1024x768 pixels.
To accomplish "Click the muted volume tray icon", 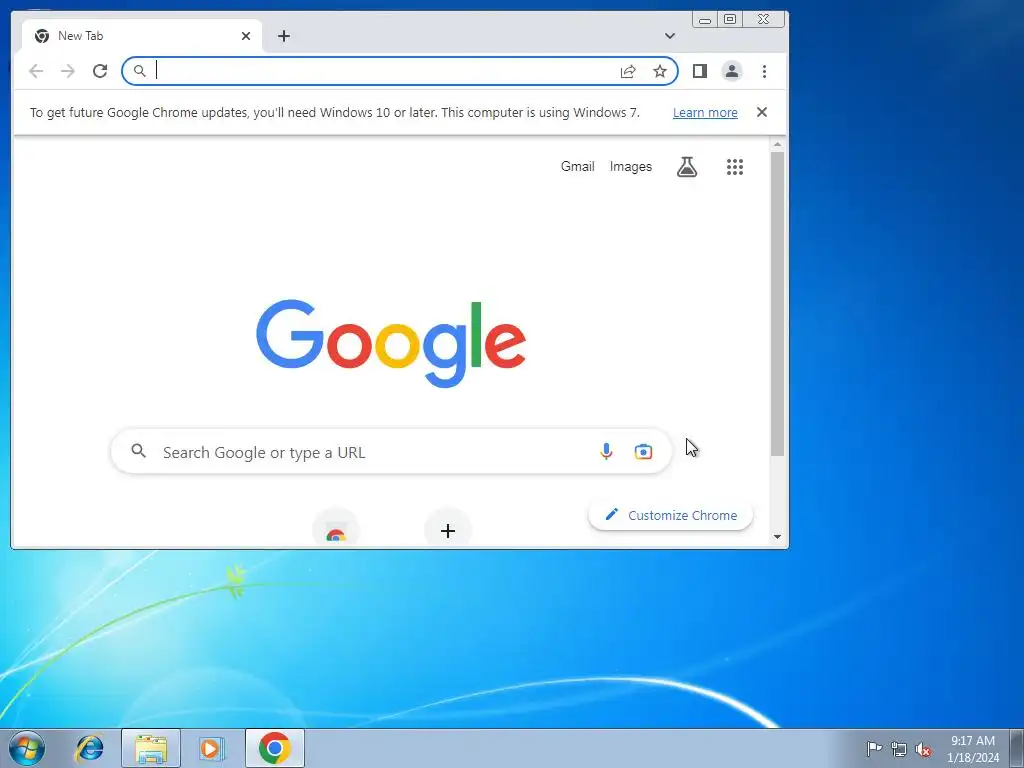I will pos(923,749).
